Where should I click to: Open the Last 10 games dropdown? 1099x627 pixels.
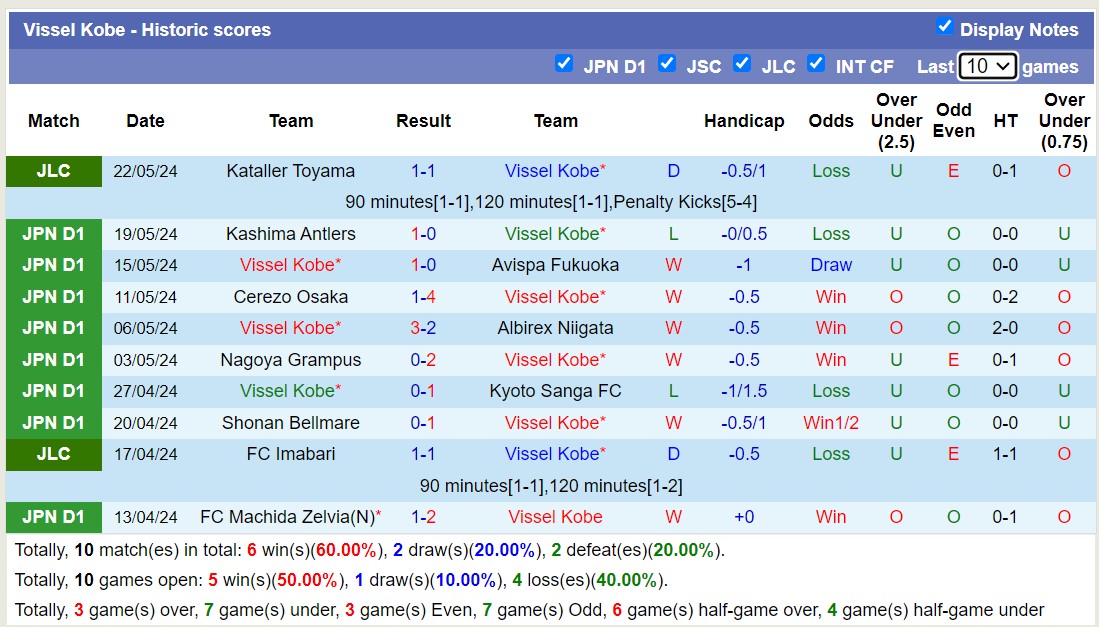click(x=987, y=66)
